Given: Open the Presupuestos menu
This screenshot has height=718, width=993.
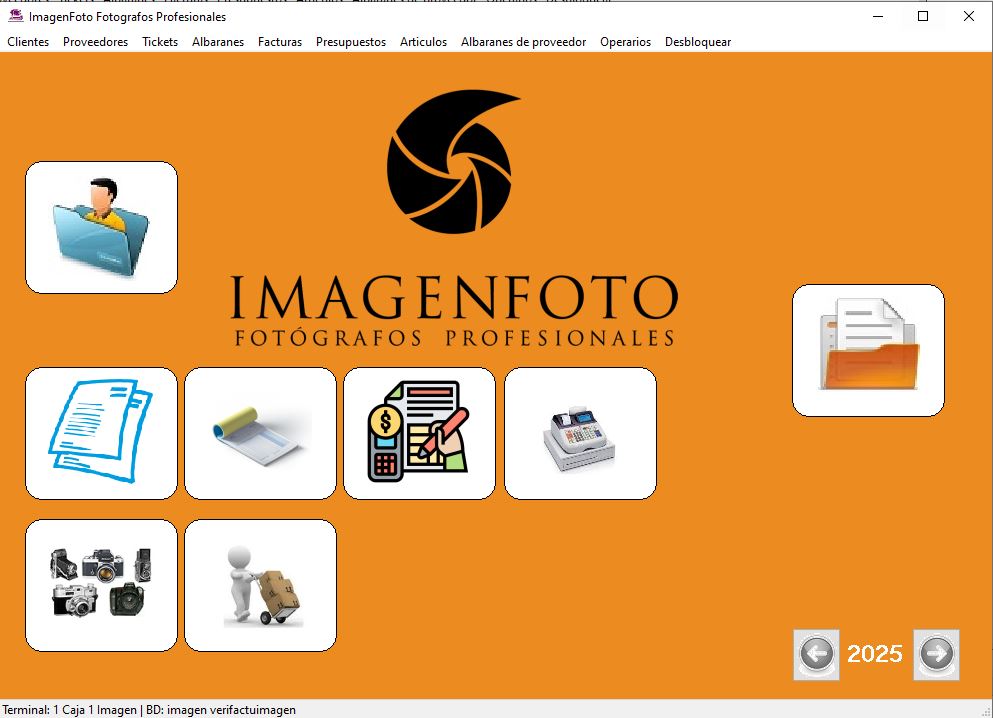Looking at the screenshot, I should pyautogui.click(x=351, y=42).
